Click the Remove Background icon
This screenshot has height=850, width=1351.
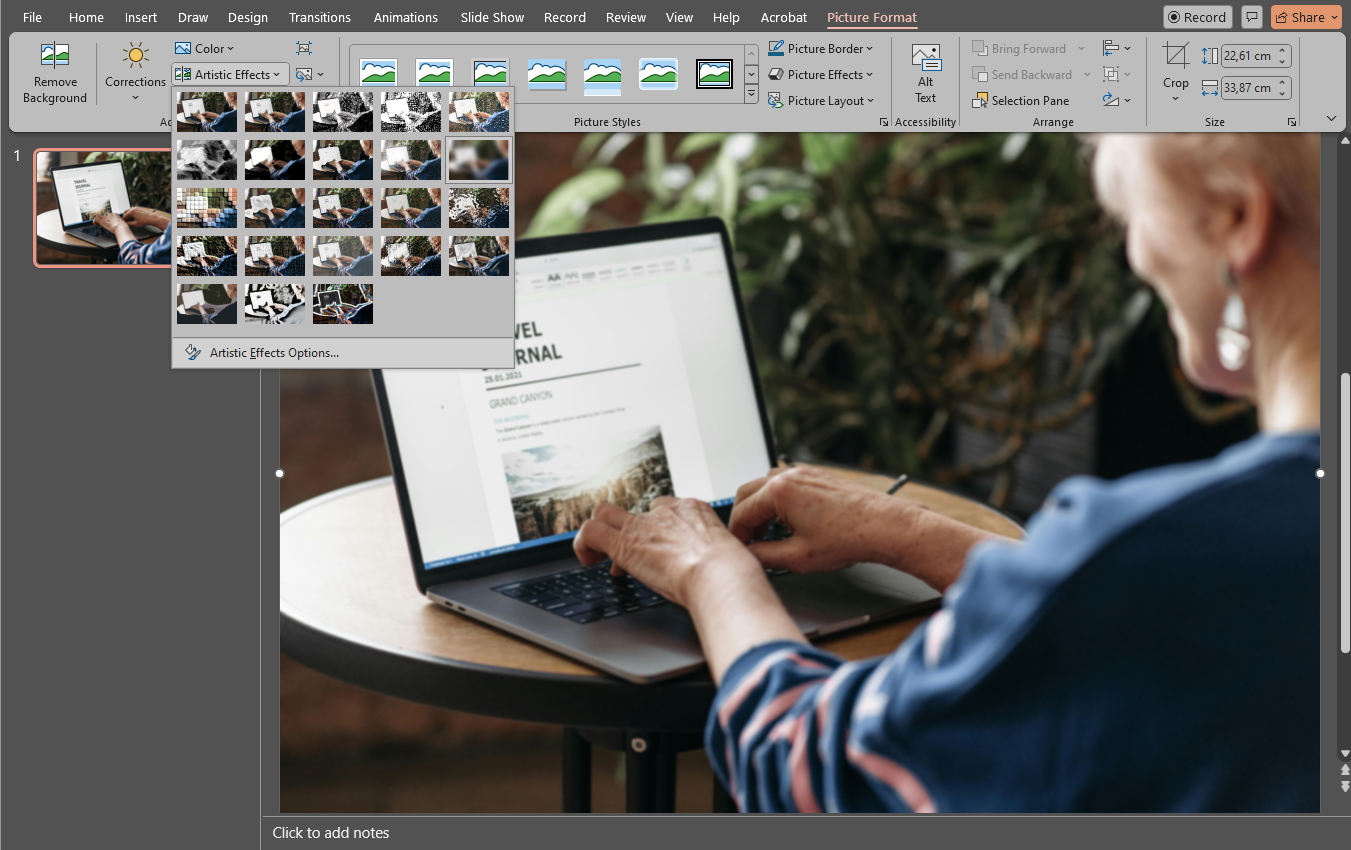(x=54, y=56)
